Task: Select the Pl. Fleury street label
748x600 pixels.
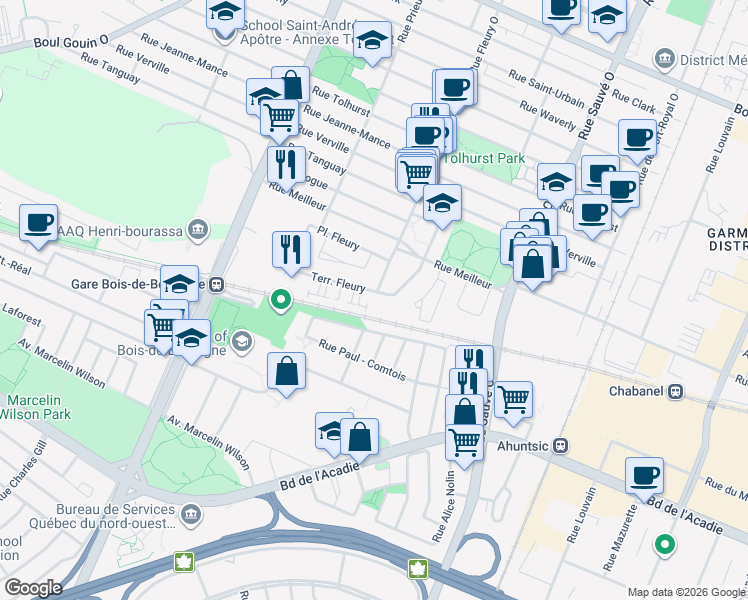Action: click(x=338, y=238)
